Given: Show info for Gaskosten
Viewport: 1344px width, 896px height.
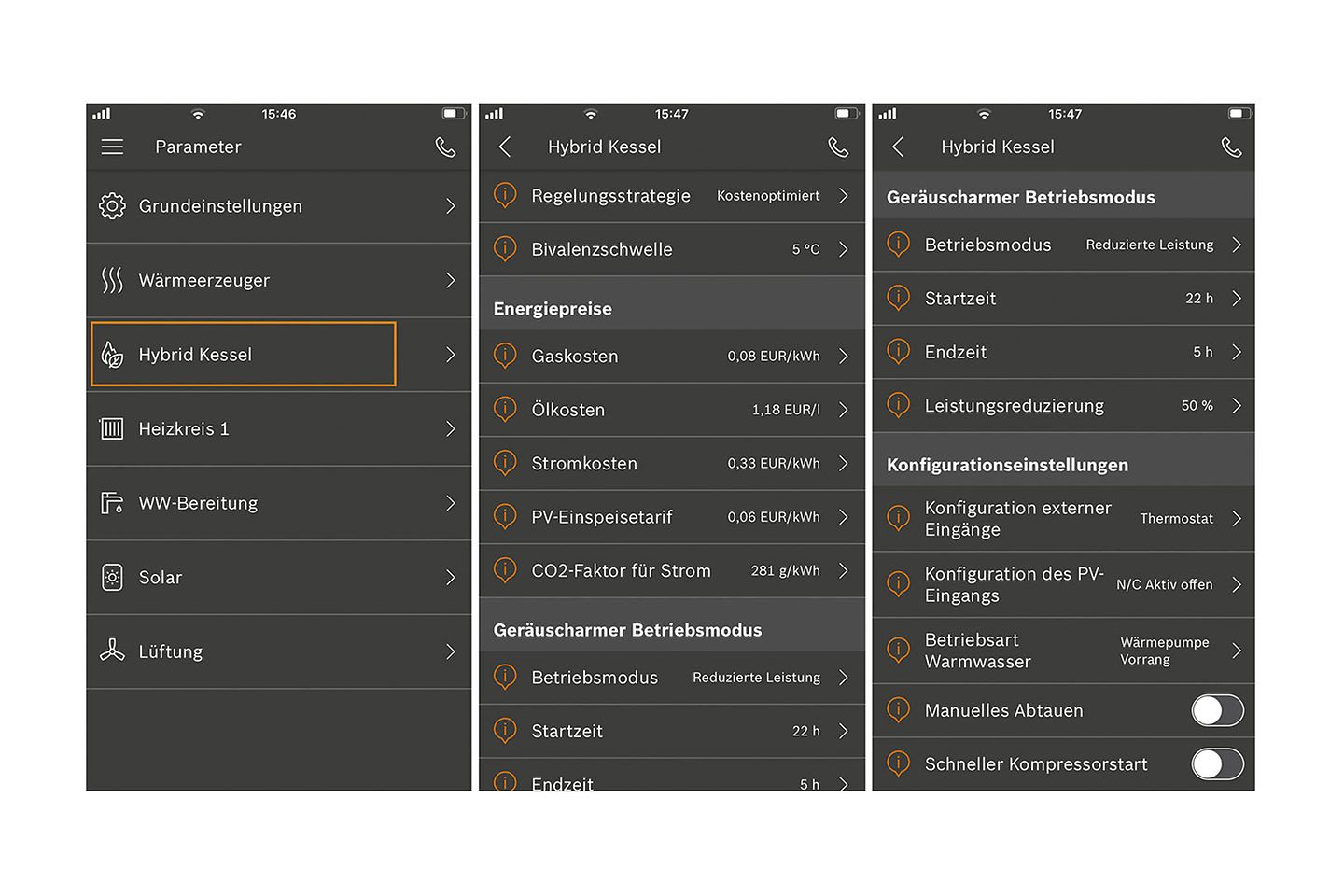Looking at the screenshot, I should (505, 356).
